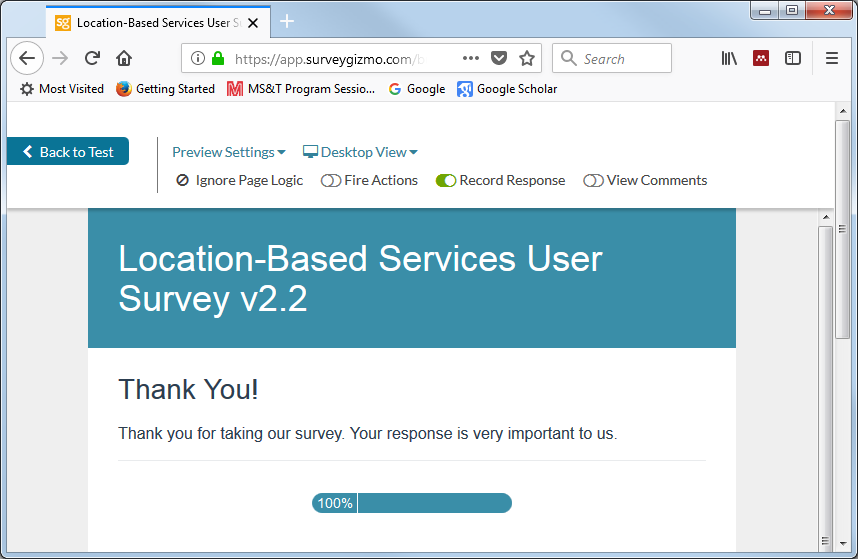Minimize the Firefox window

(764, 10)
